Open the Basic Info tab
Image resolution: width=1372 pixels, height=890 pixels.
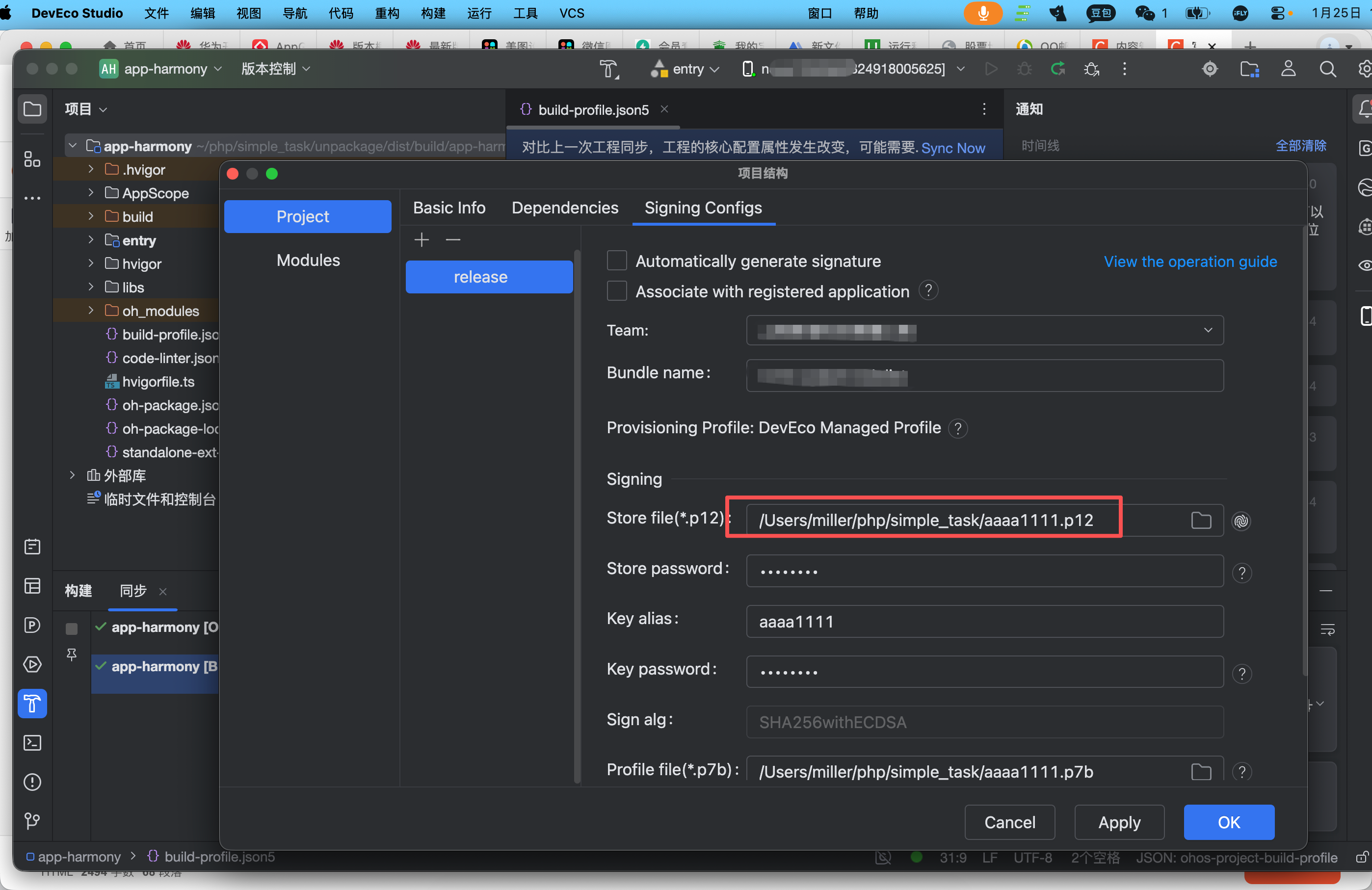449,208
